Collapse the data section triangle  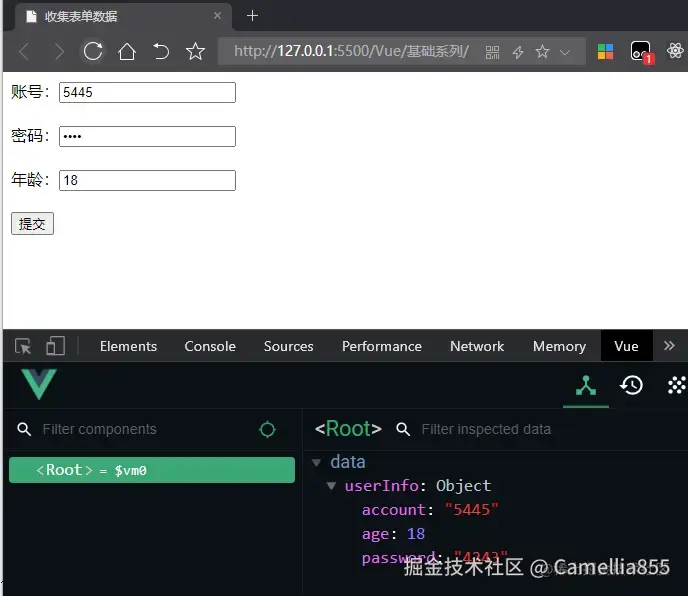[316, 463]
